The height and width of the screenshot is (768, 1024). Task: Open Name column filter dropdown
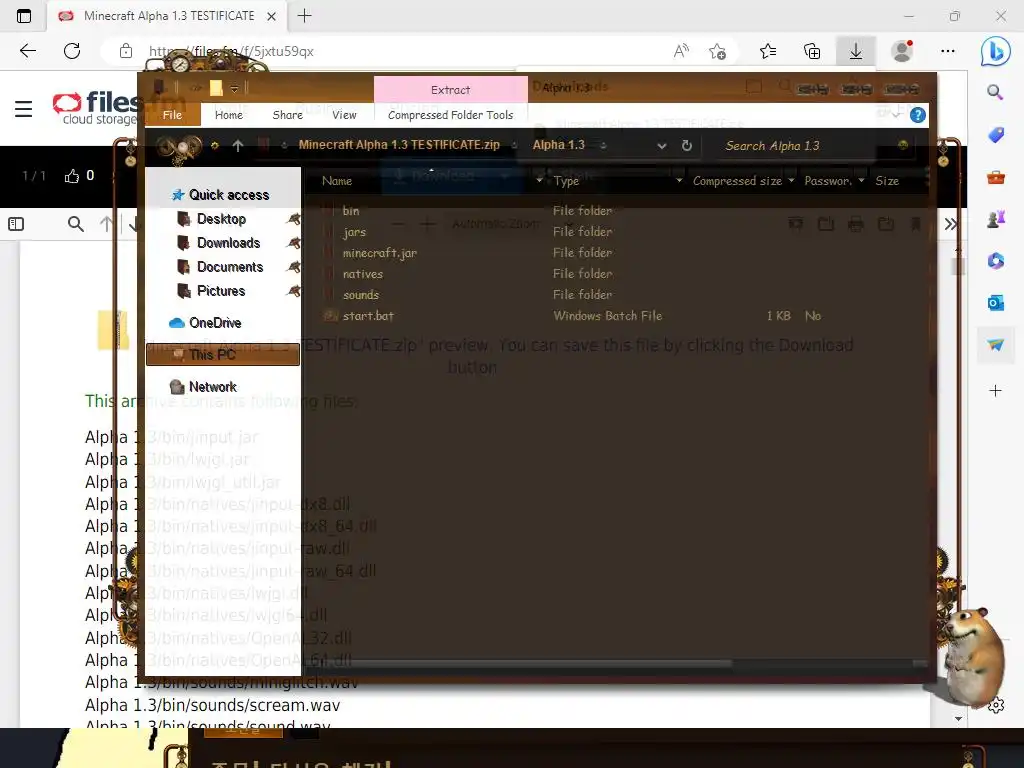[x=539, y=180]
